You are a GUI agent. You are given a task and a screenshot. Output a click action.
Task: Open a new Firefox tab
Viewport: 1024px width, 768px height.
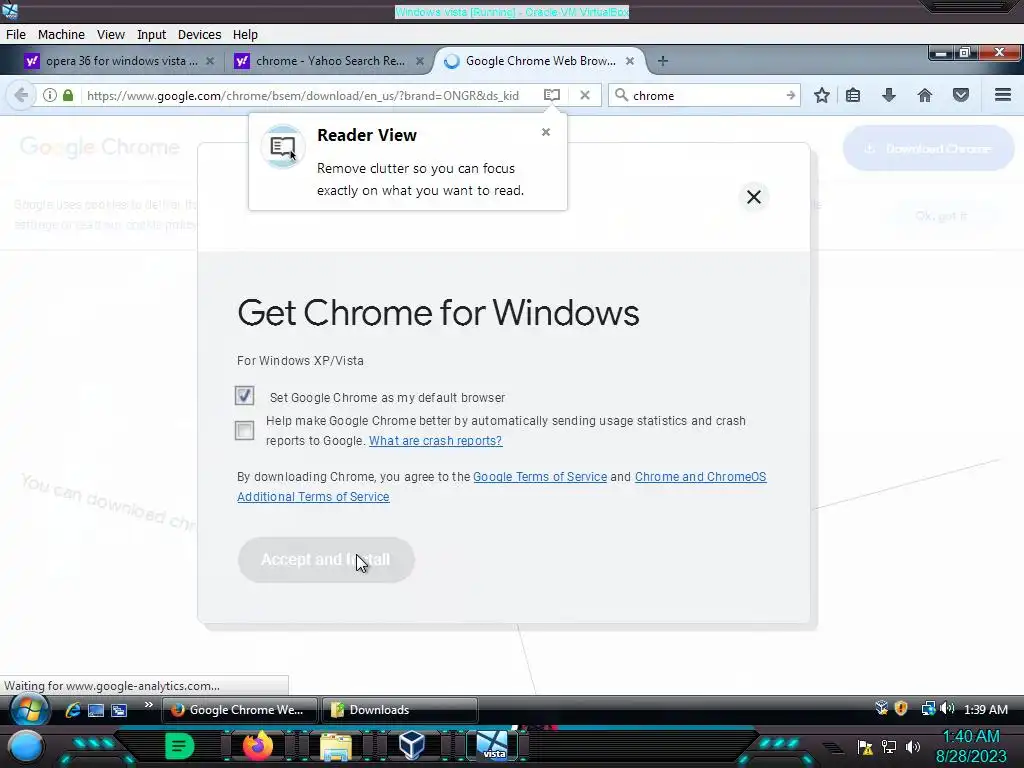pyautogui.click(x=663, y=61)
